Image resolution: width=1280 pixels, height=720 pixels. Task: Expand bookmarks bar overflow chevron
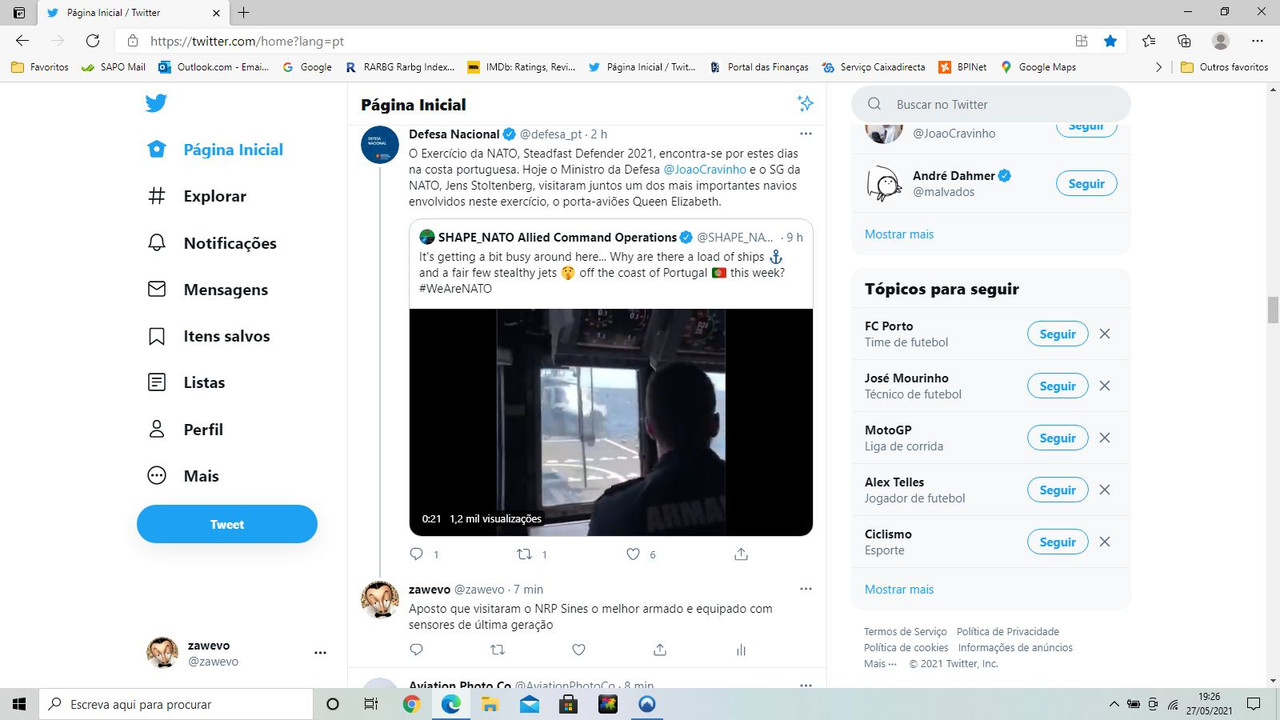(1158, 67)
